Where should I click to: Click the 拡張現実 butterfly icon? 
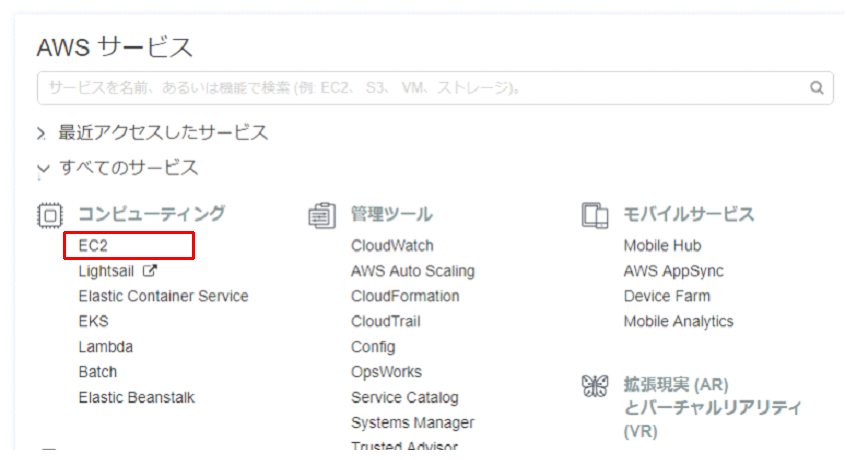tap(595, 386)
